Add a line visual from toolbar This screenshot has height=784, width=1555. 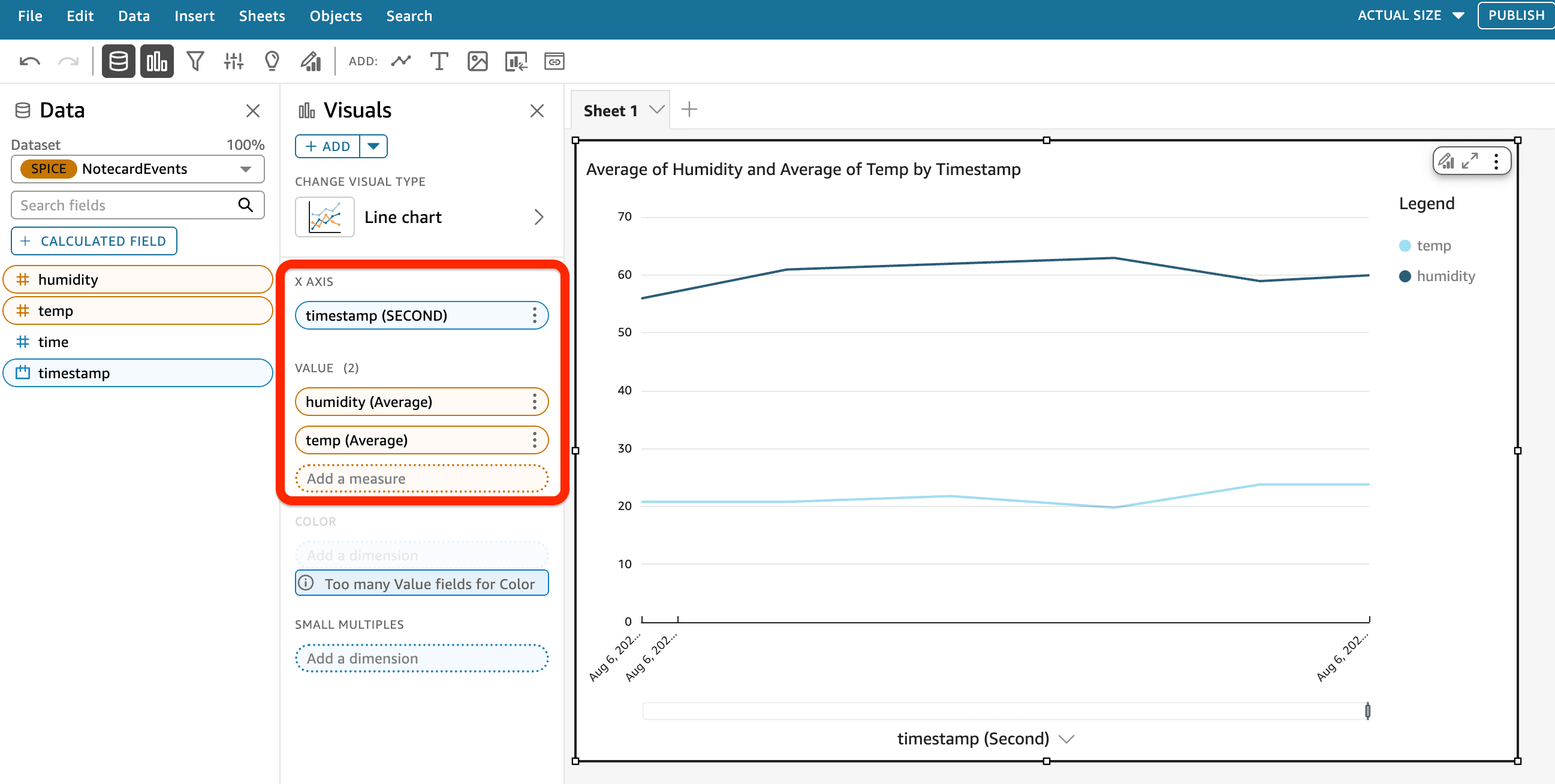pyautogui.click(x=401, y=61)
